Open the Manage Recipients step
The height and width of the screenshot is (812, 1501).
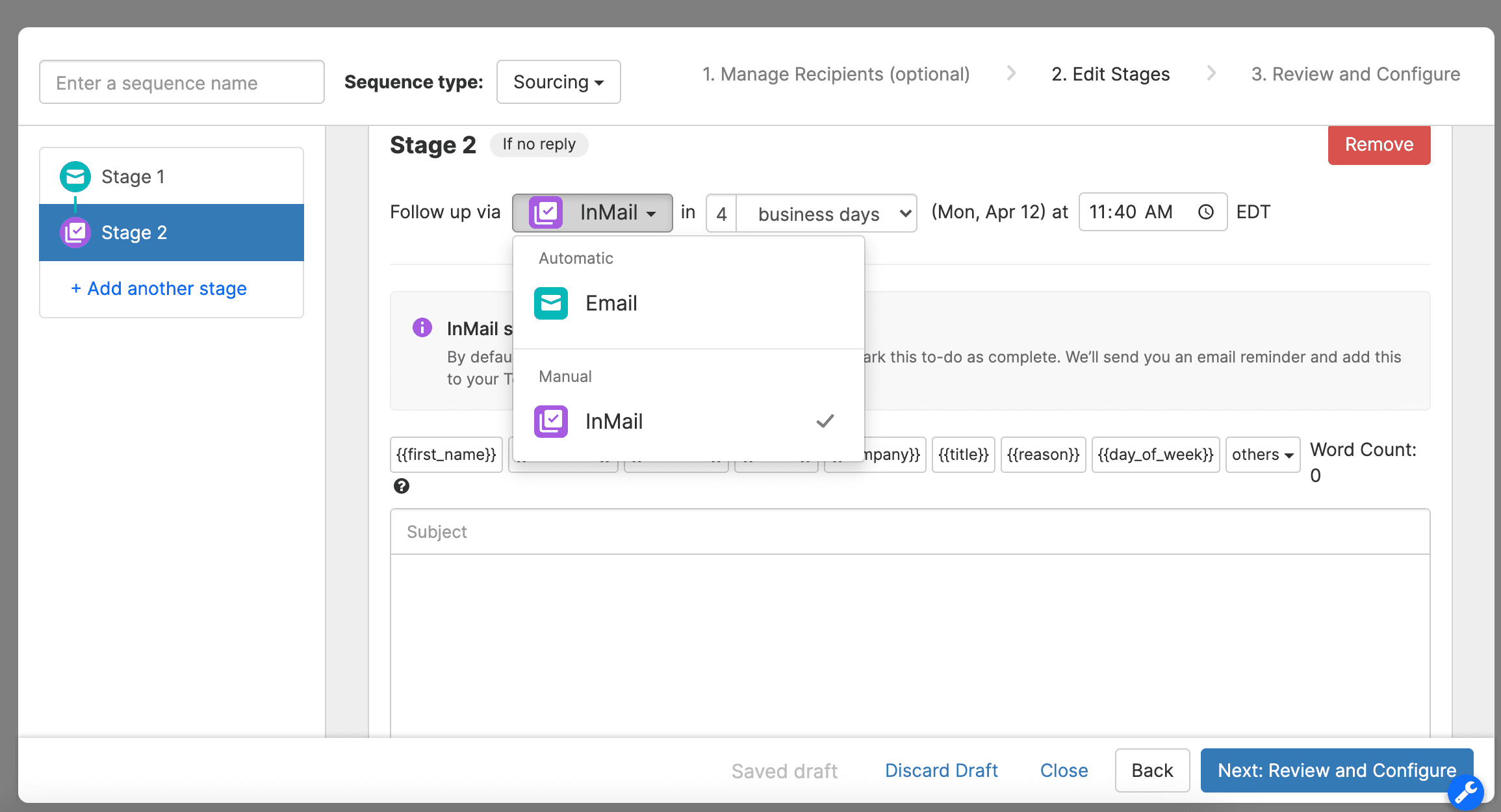[836, 74]
